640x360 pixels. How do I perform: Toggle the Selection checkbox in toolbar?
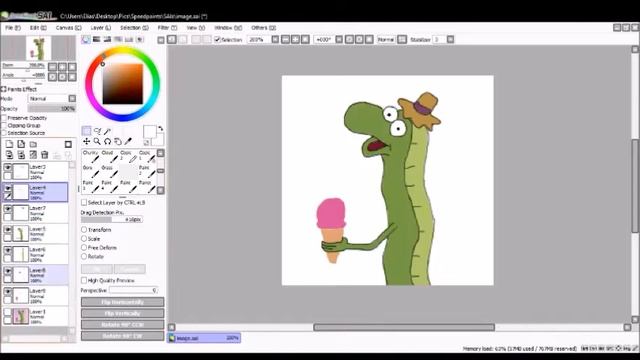[218, 39]
